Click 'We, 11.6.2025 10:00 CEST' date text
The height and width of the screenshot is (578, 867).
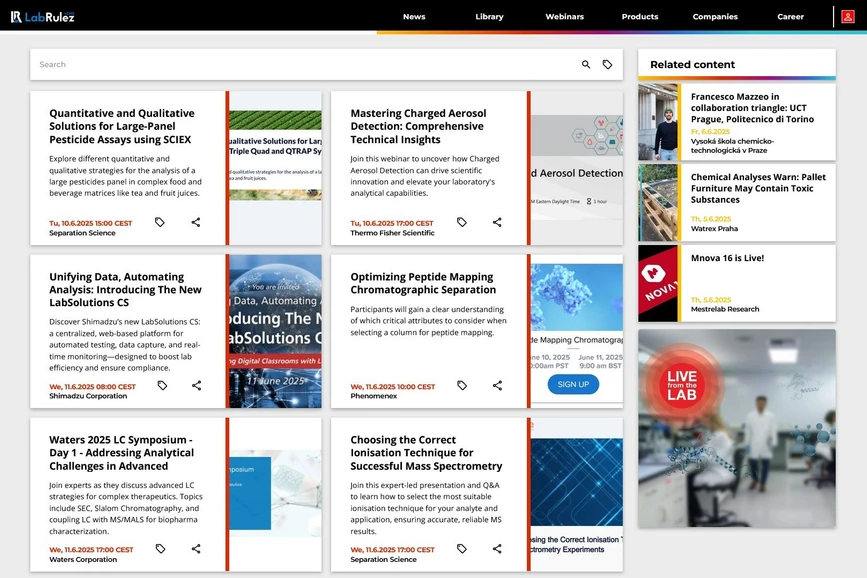pyautogui.click(x=393, y=387)
